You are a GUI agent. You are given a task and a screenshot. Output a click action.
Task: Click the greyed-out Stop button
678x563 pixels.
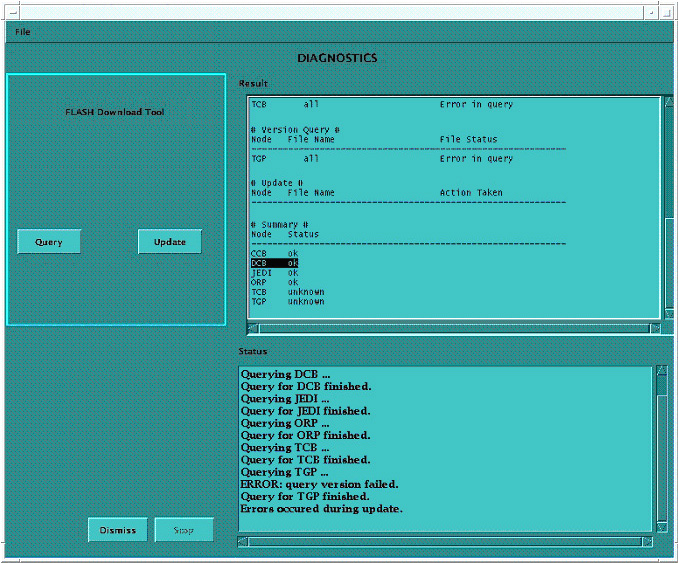tap(184, 530)
